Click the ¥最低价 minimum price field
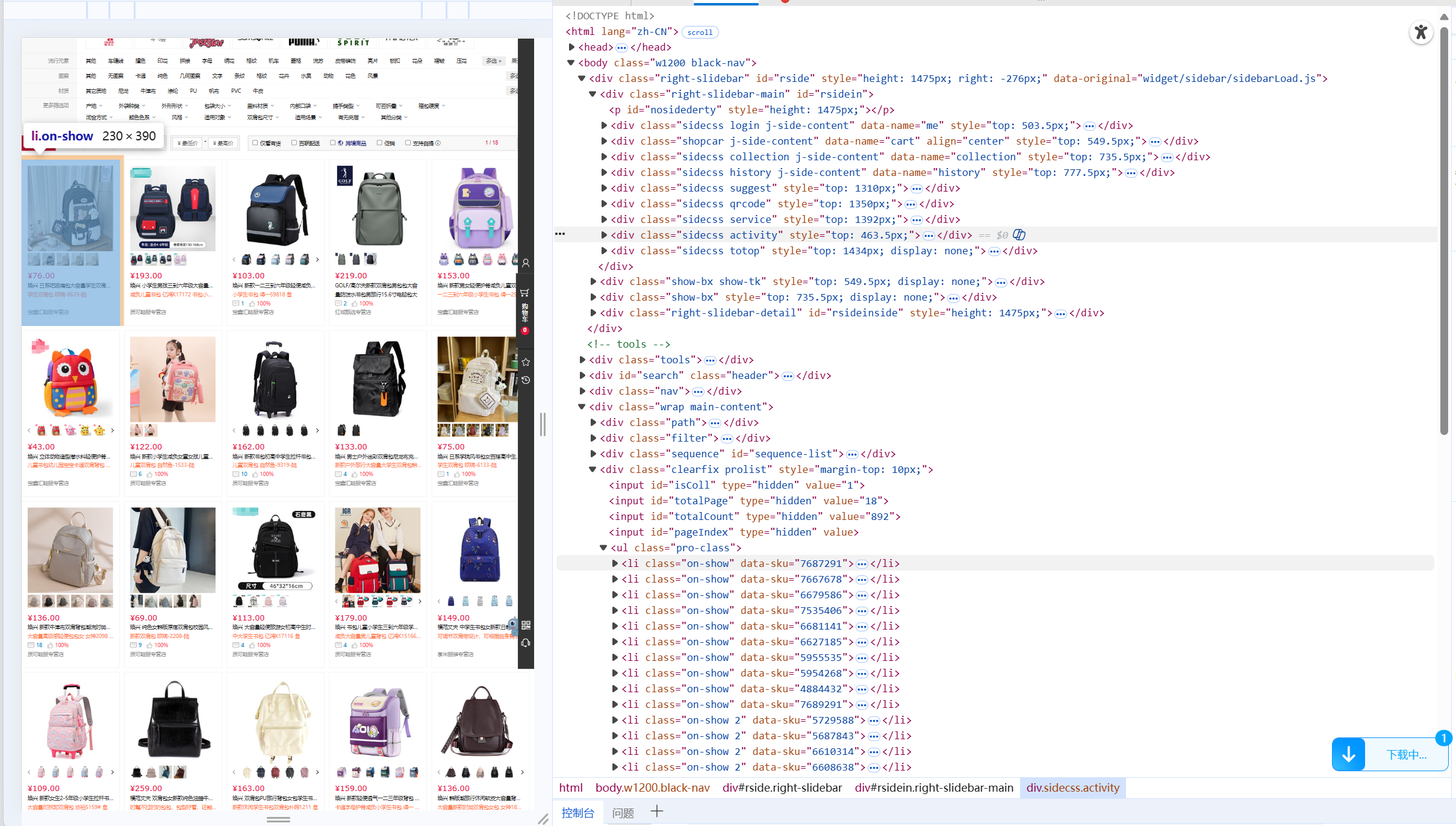The height and width of the screenshot is (826, 1456). point(187,143)
